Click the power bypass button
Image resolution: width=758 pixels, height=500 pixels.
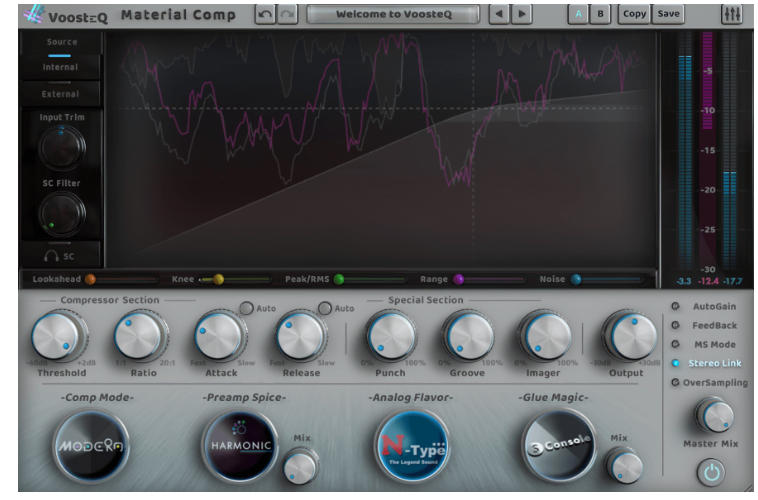(x=711, y=472)
